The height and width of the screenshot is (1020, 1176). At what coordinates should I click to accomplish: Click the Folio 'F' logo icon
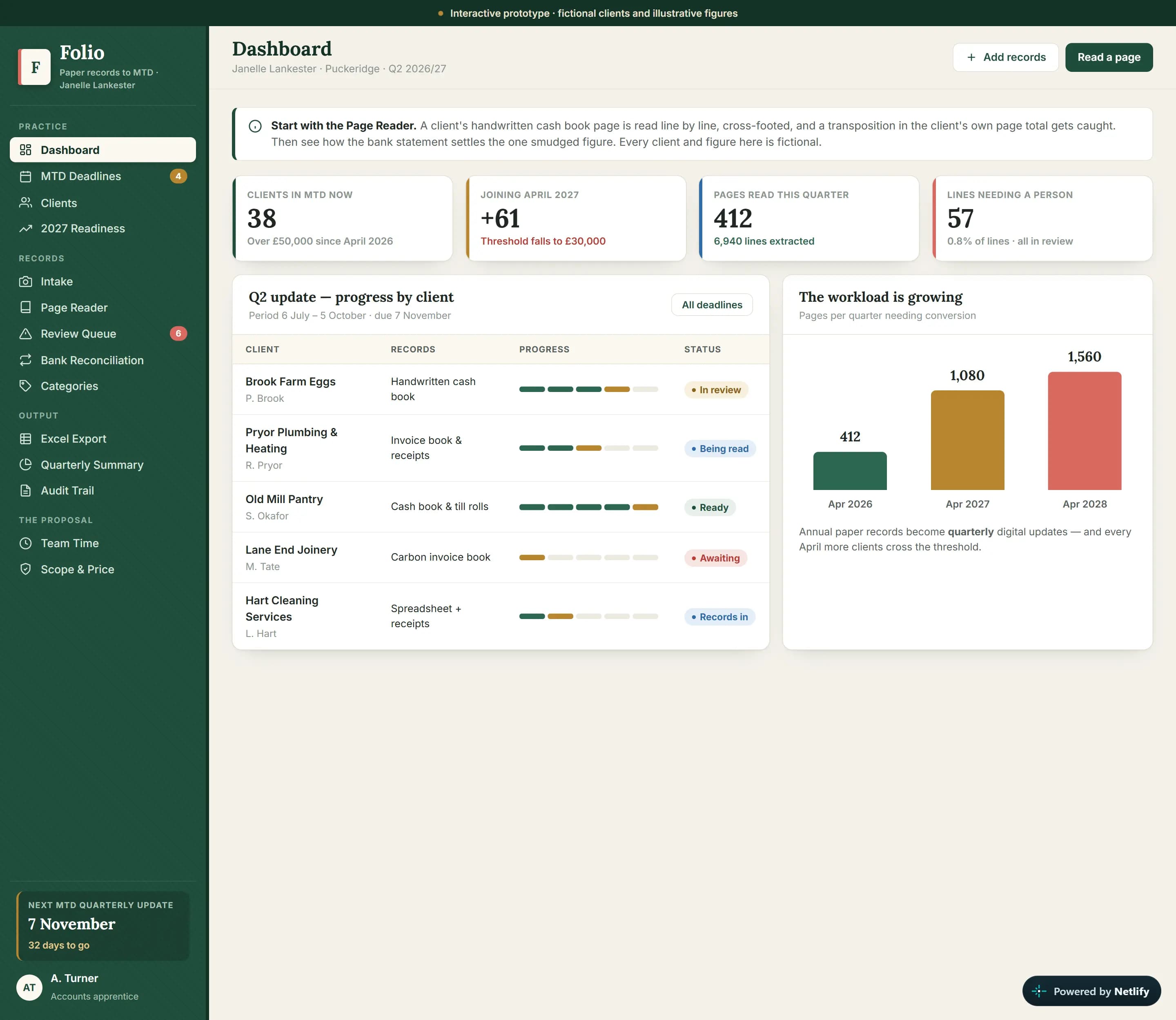[x=34, y=67]
